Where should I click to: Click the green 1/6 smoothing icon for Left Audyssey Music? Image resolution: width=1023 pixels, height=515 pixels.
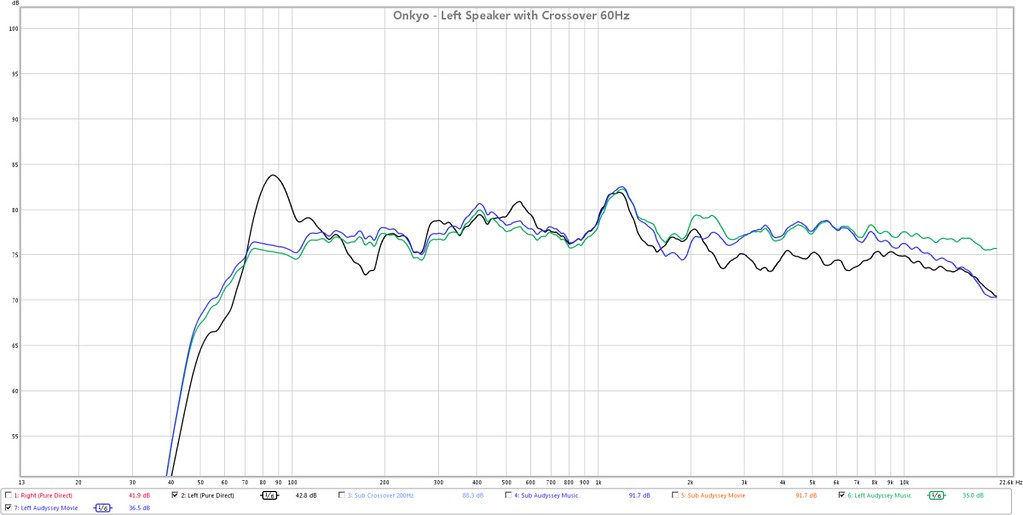click(936, 495)
